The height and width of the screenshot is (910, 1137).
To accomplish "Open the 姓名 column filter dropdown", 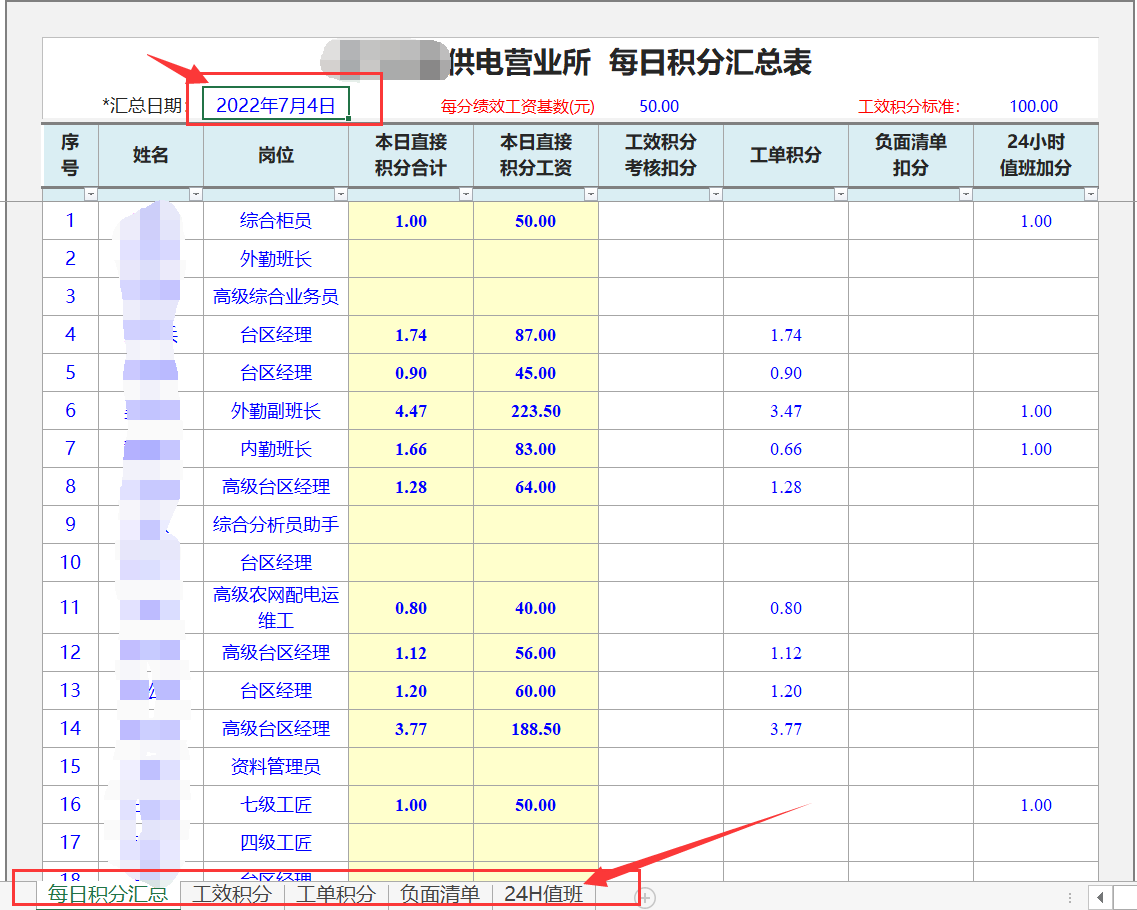I will [x=196, y=195].
